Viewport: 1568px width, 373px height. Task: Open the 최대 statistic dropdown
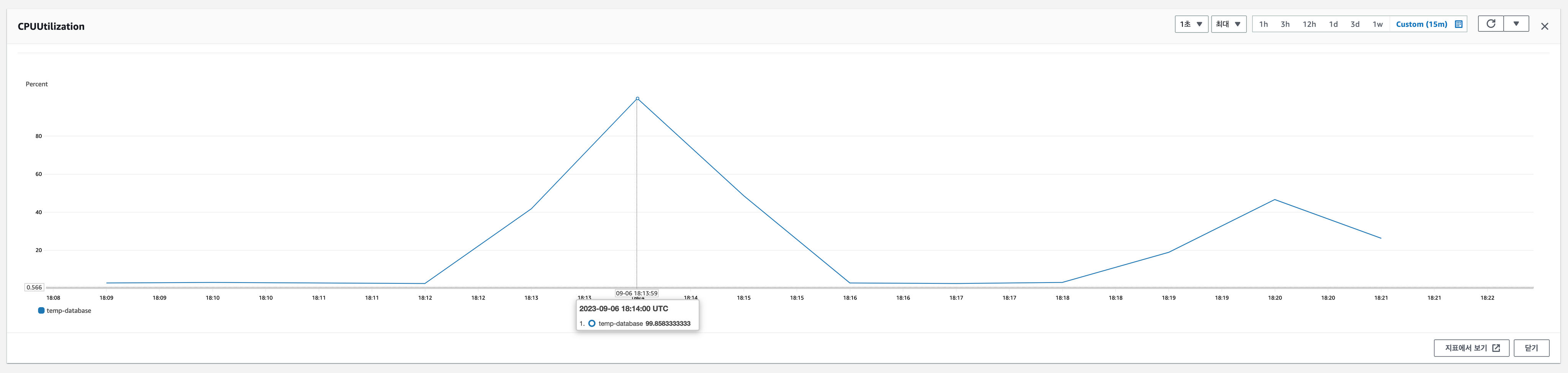click(1228, 25)
